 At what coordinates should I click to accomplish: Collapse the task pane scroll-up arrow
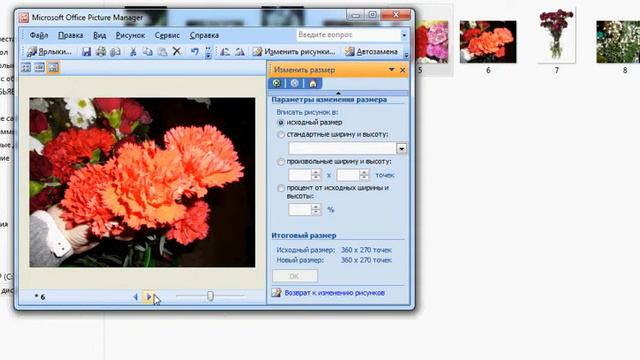pyautogui.click(x=338, y=93)
